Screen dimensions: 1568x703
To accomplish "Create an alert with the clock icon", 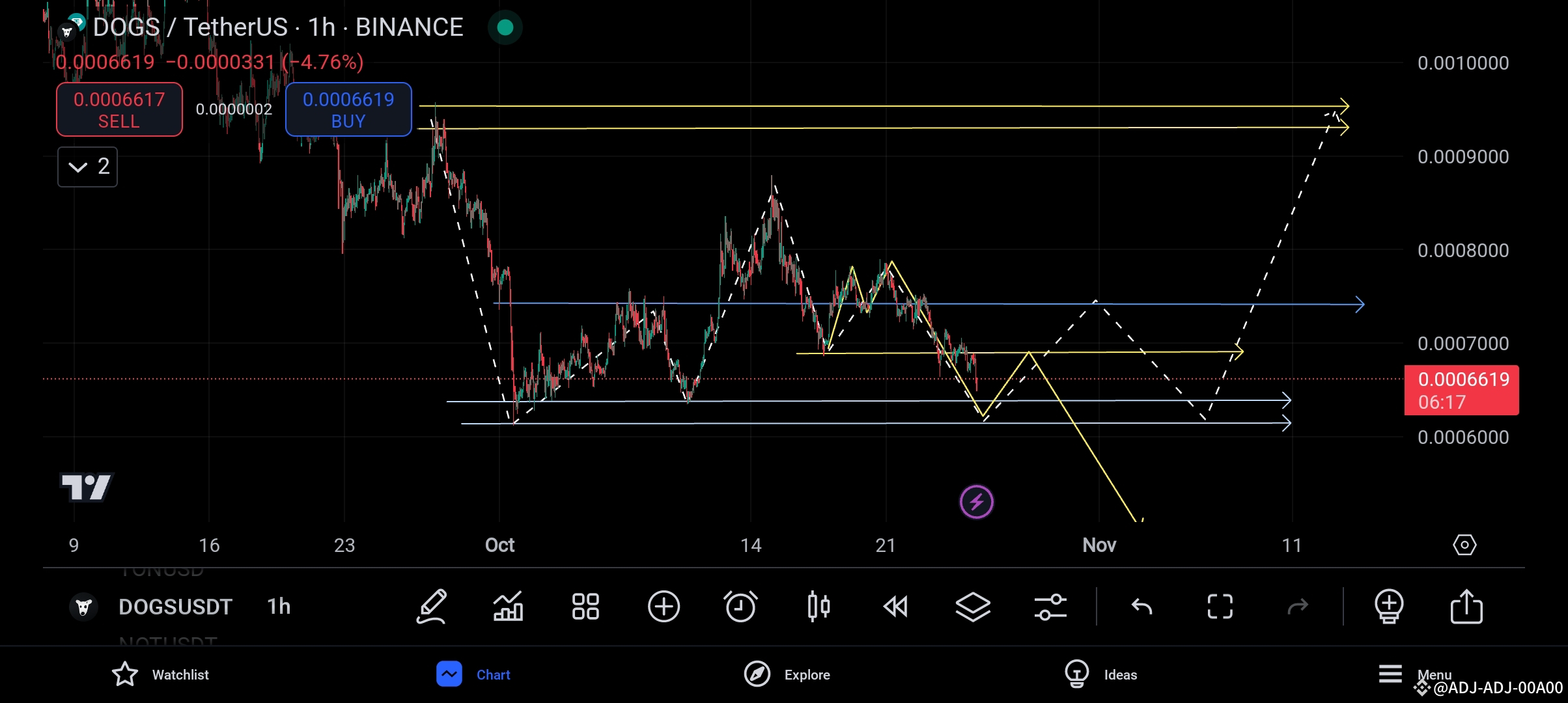I will [x=741, y=606].
